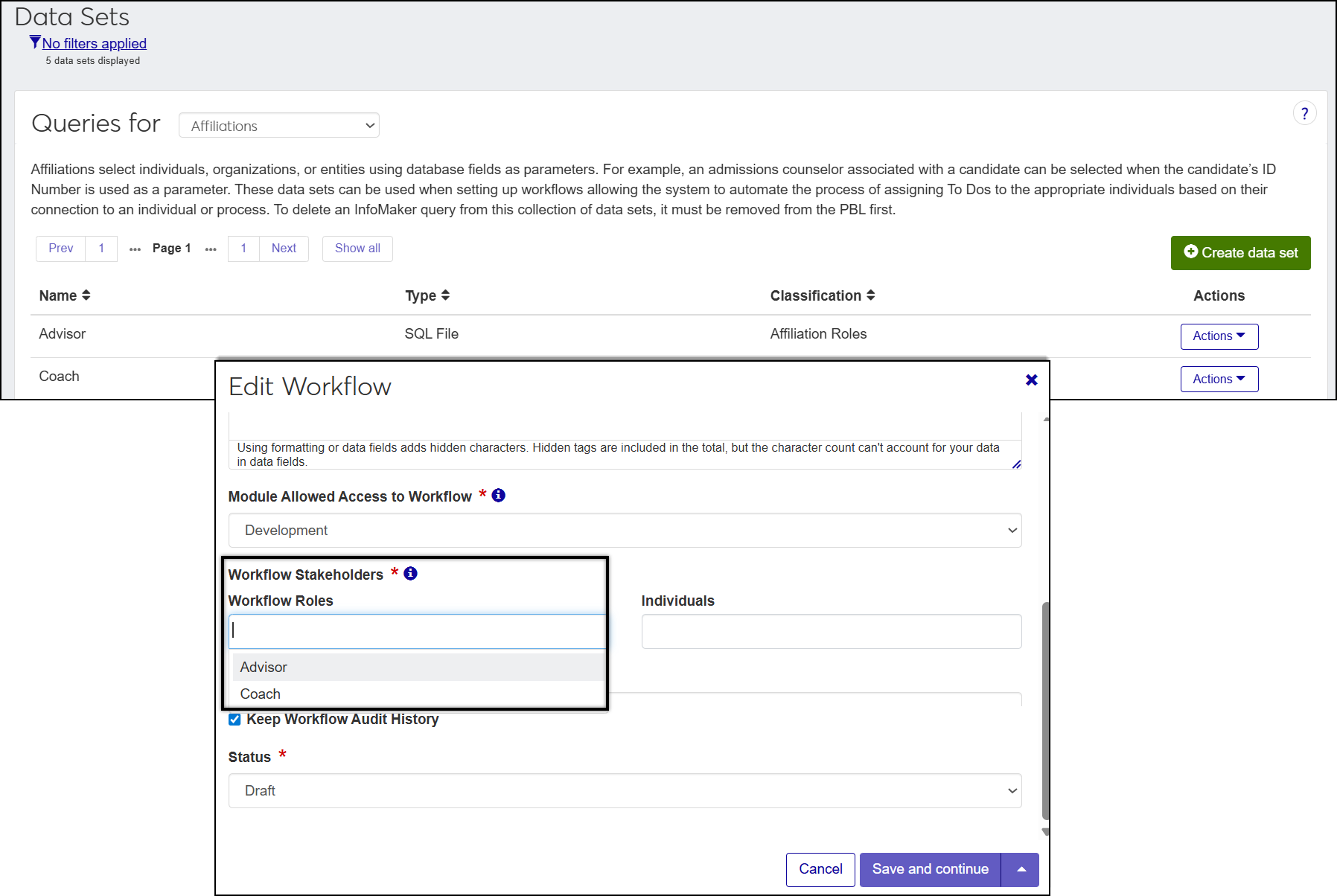Image resolution: width=1337 pixels, height=896 pixels.
Task: Open the Status Draft dropdown
Action: 625,791
